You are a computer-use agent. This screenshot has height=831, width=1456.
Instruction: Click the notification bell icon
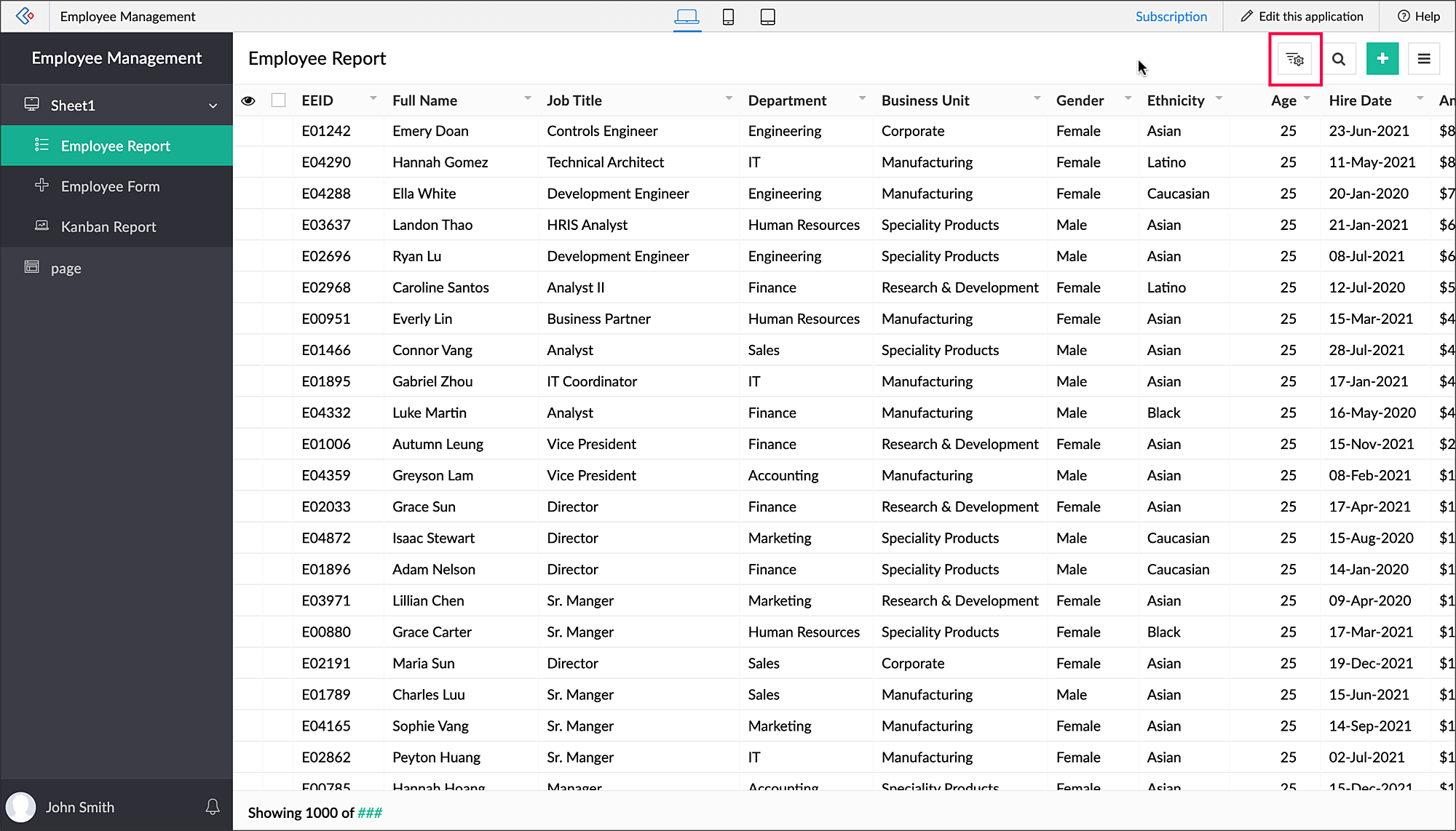pyautogui.click(x=213, y=806)
